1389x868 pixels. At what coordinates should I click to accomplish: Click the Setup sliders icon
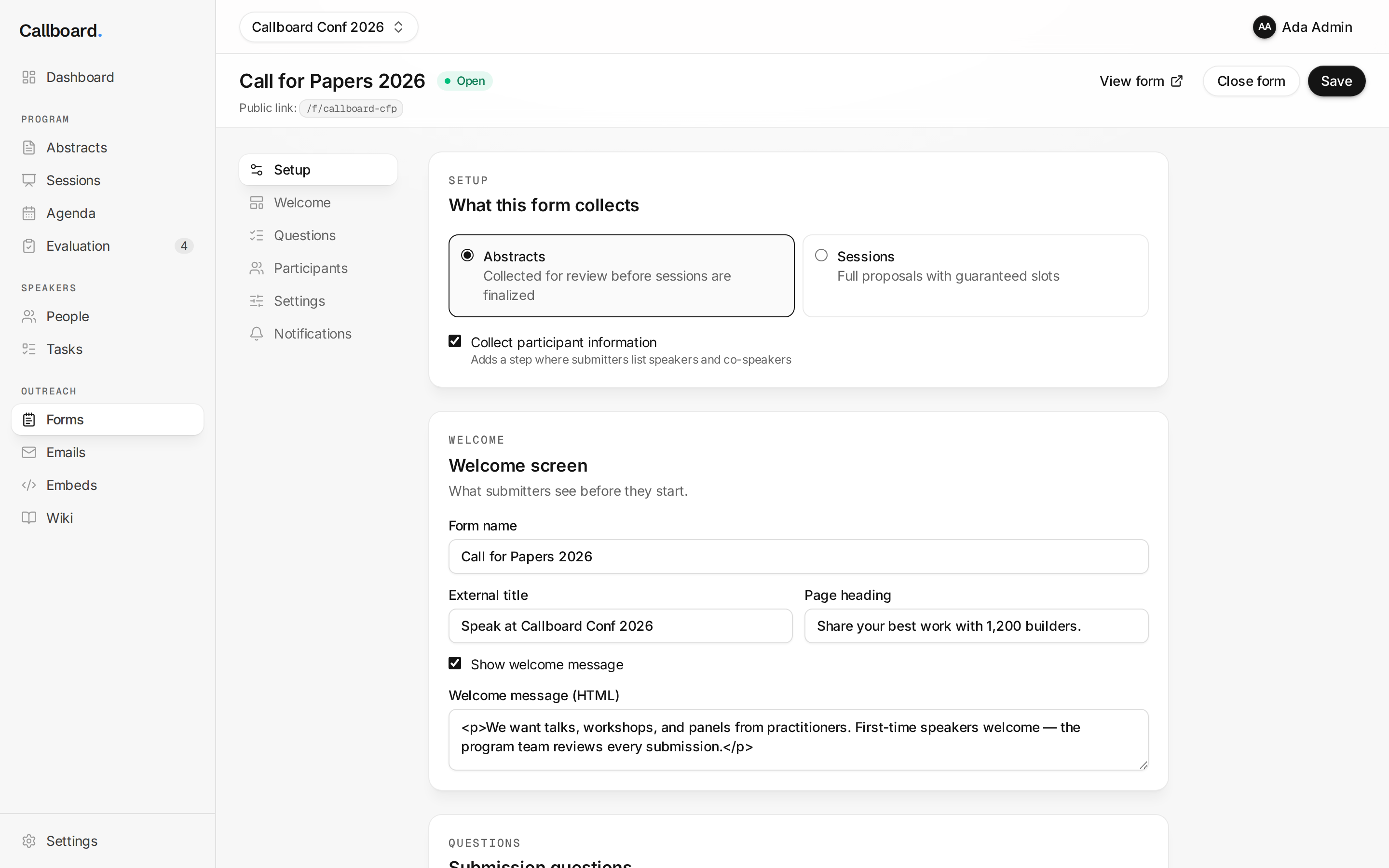click(x=257, y=170)
